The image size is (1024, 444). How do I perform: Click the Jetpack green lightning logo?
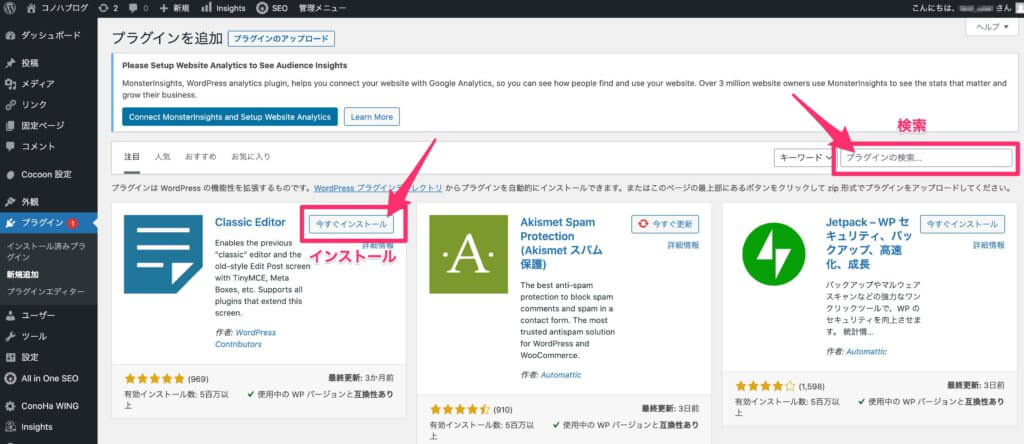[x=774, y=254]
